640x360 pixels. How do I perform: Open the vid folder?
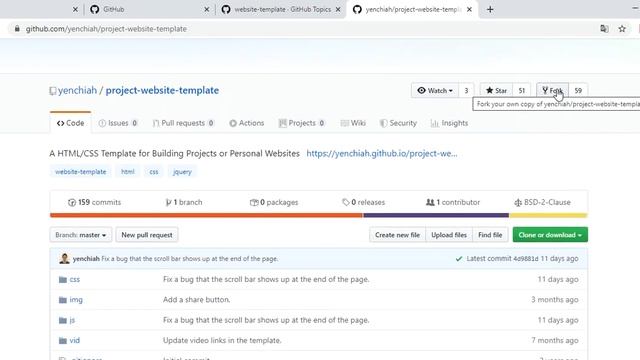pos(75,340)
